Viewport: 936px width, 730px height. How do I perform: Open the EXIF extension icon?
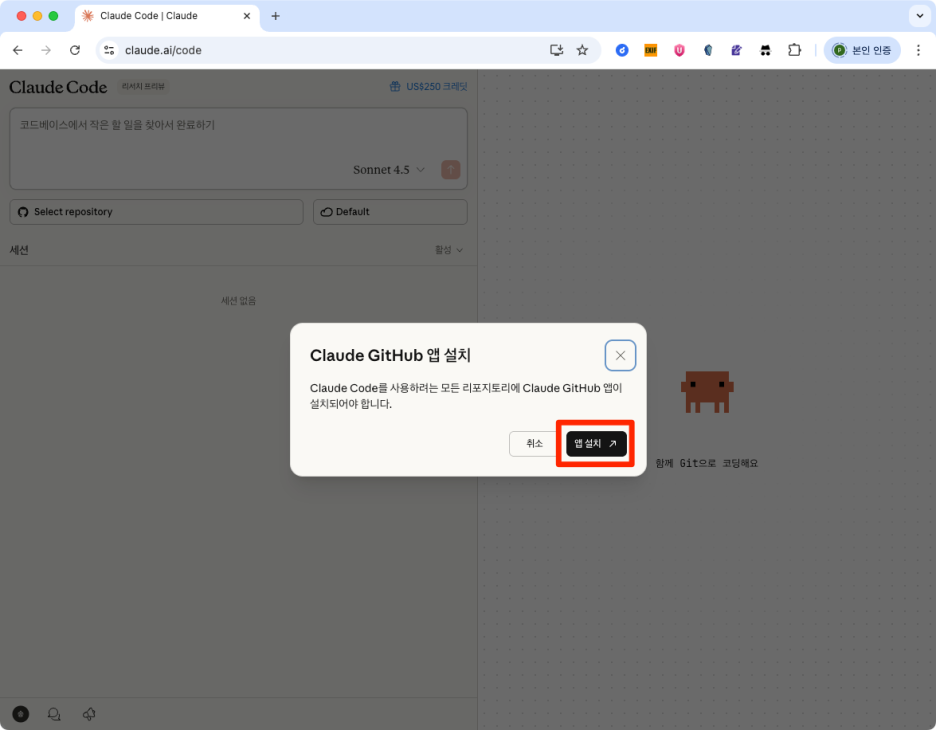coord(651,50)
